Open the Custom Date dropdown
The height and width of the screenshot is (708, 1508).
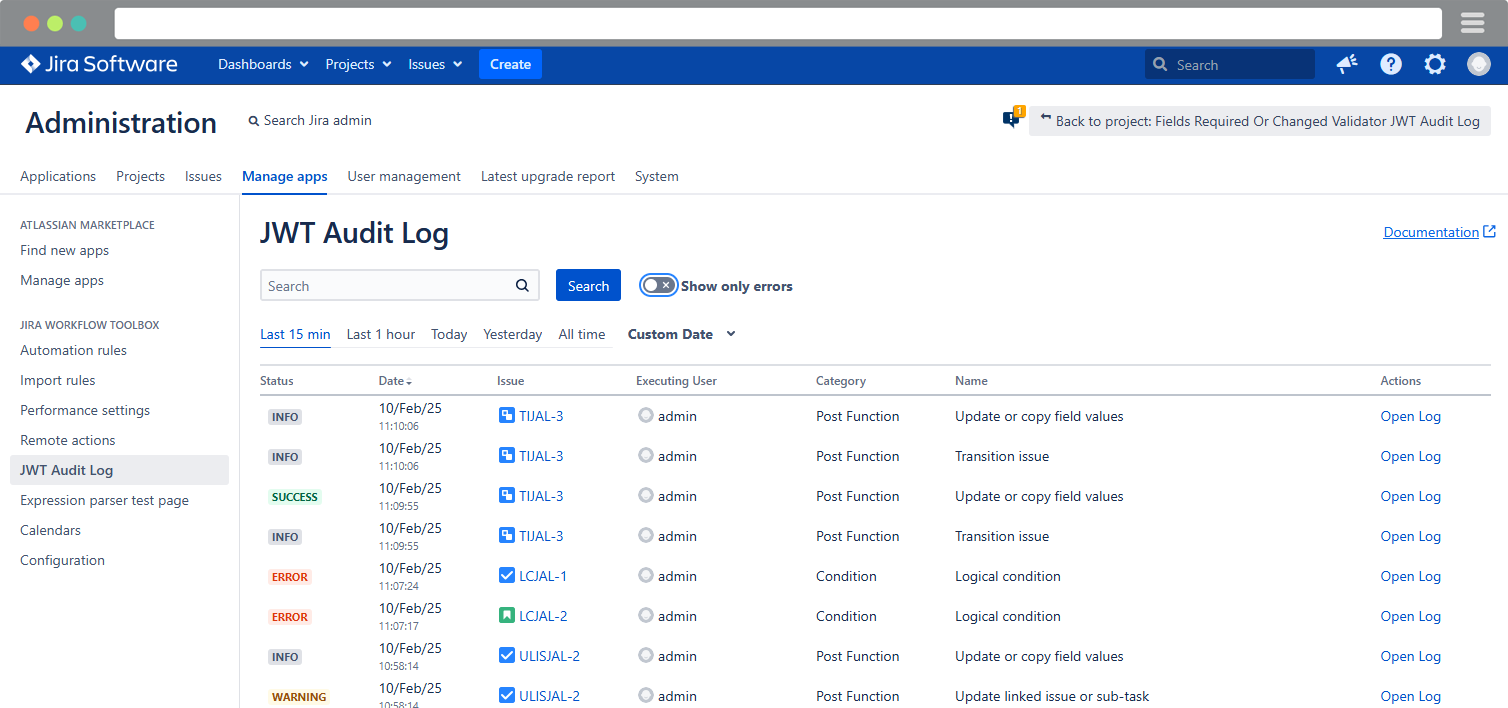click(x=682, y=334)
